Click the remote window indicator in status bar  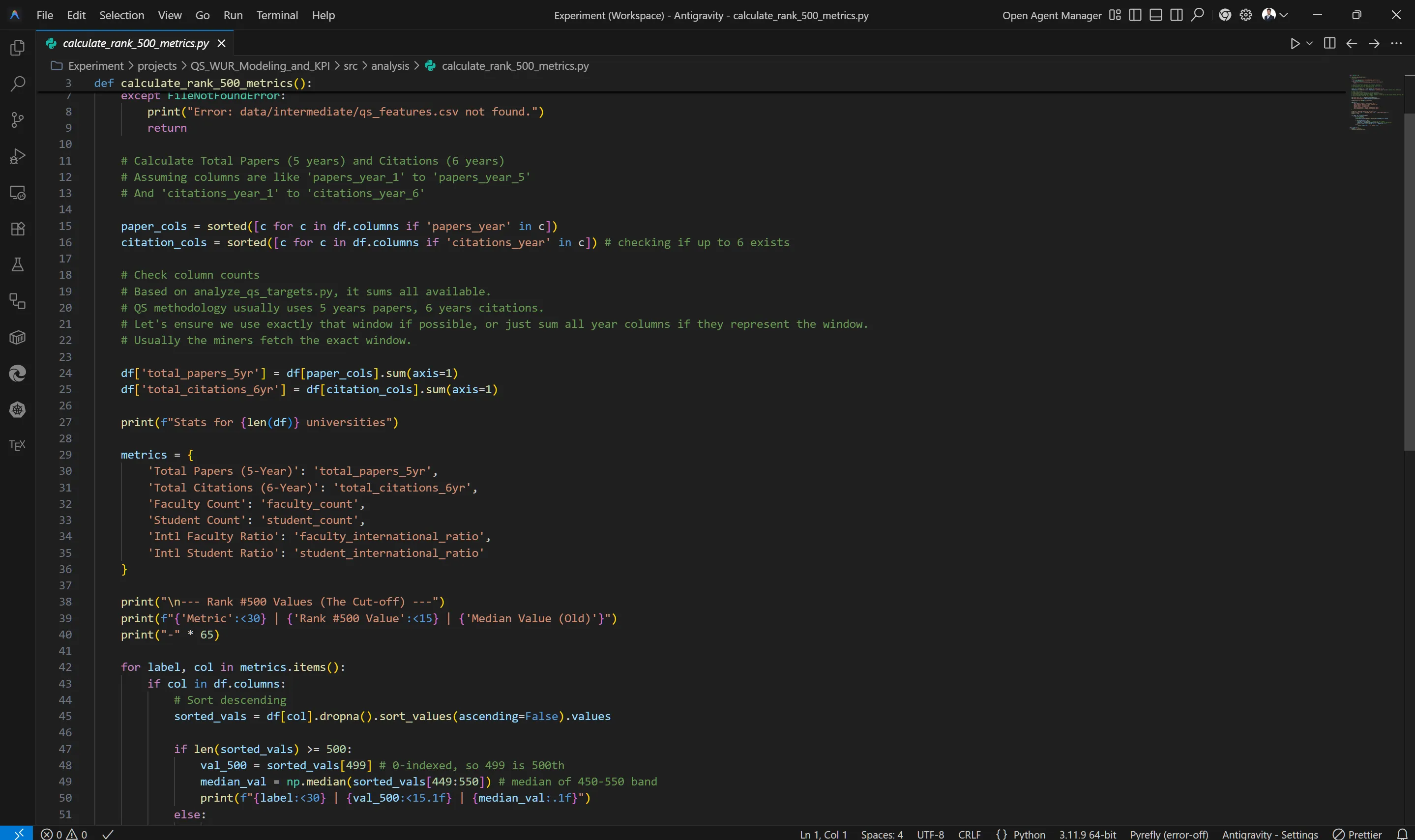tap(19, 834)
